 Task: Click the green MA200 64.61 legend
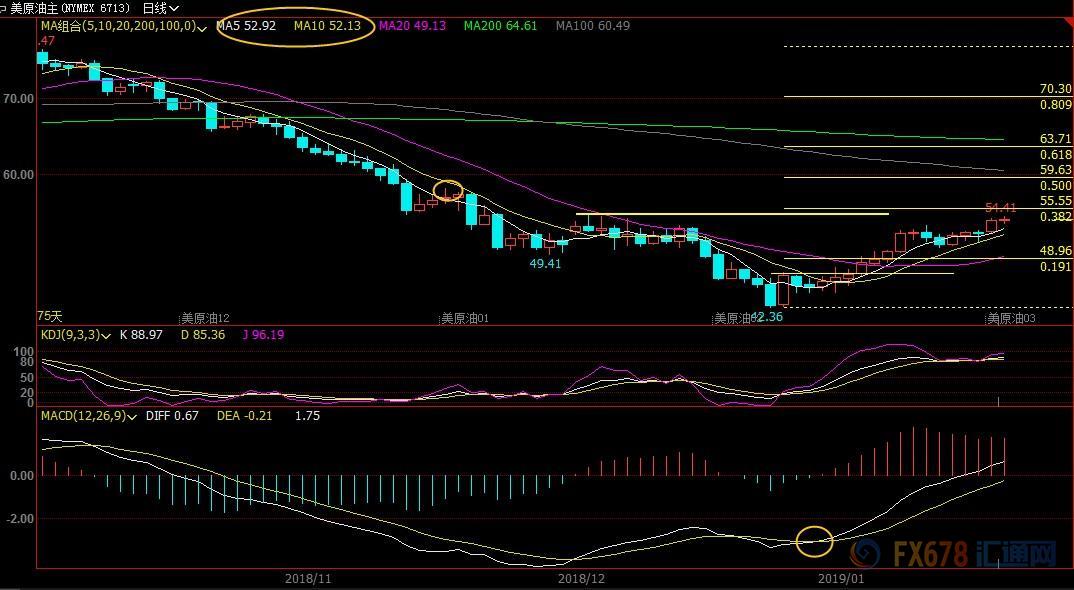(x=500, y=26)
